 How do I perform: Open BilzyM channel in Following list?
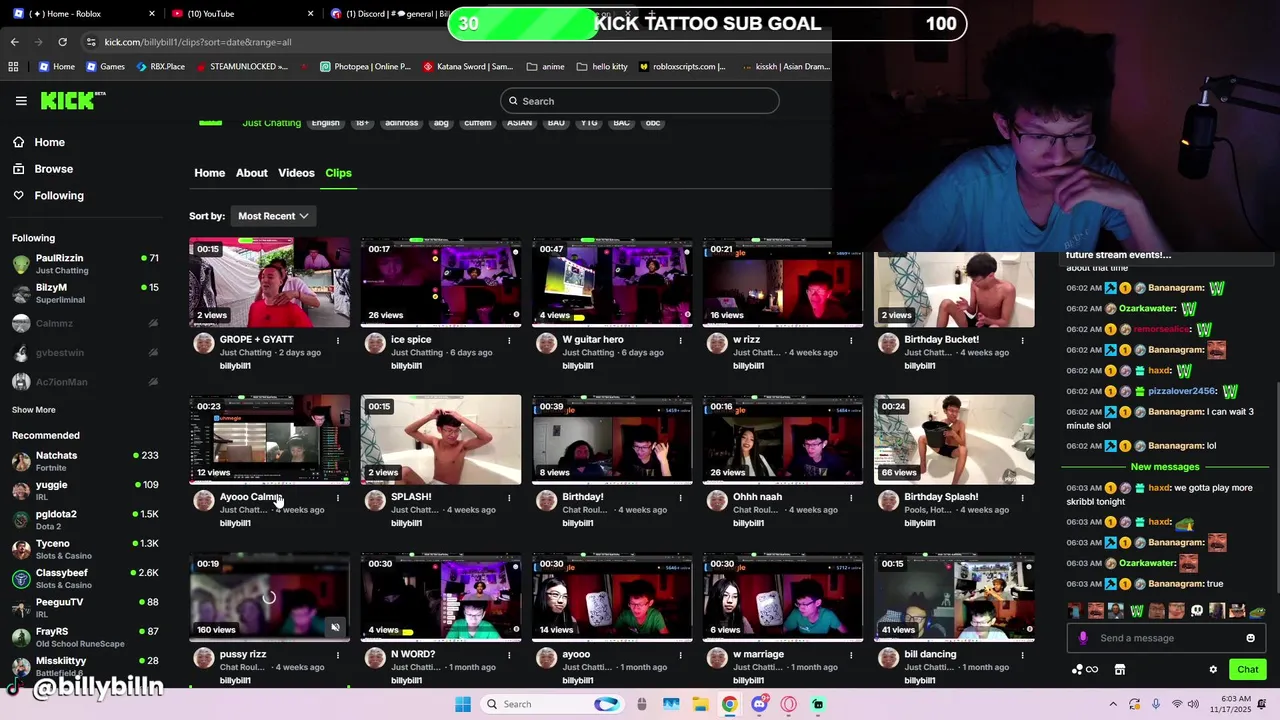85,293
